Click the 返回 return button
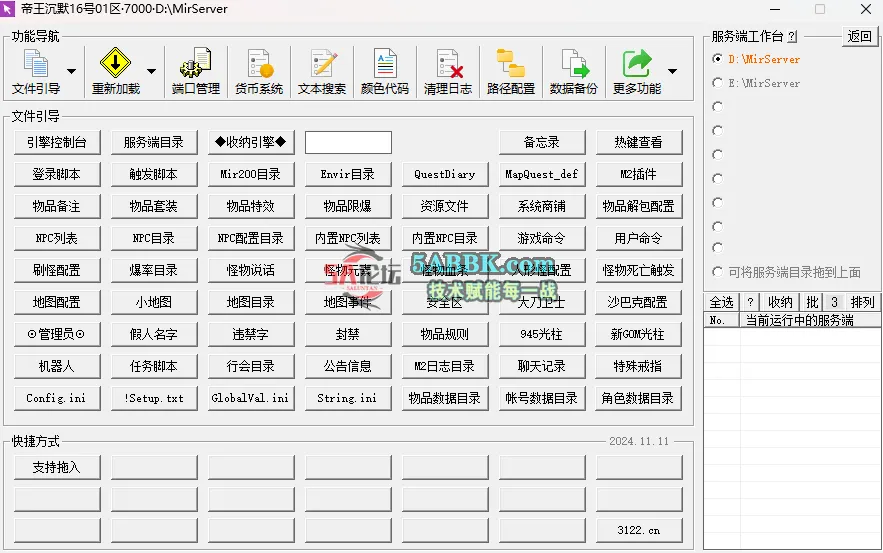This screenshot has width=883, height=553. [860, 36]
